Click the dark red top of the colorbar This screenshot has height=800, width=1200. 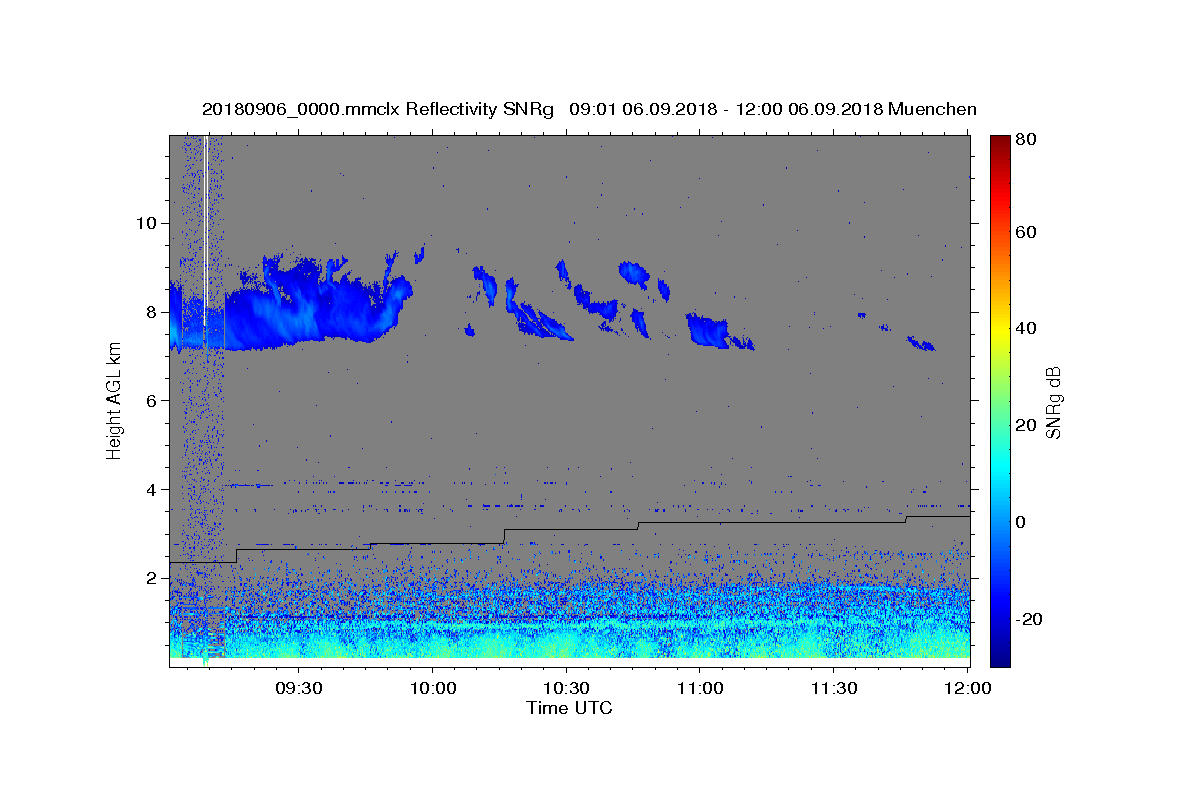tap(1000, 145)
